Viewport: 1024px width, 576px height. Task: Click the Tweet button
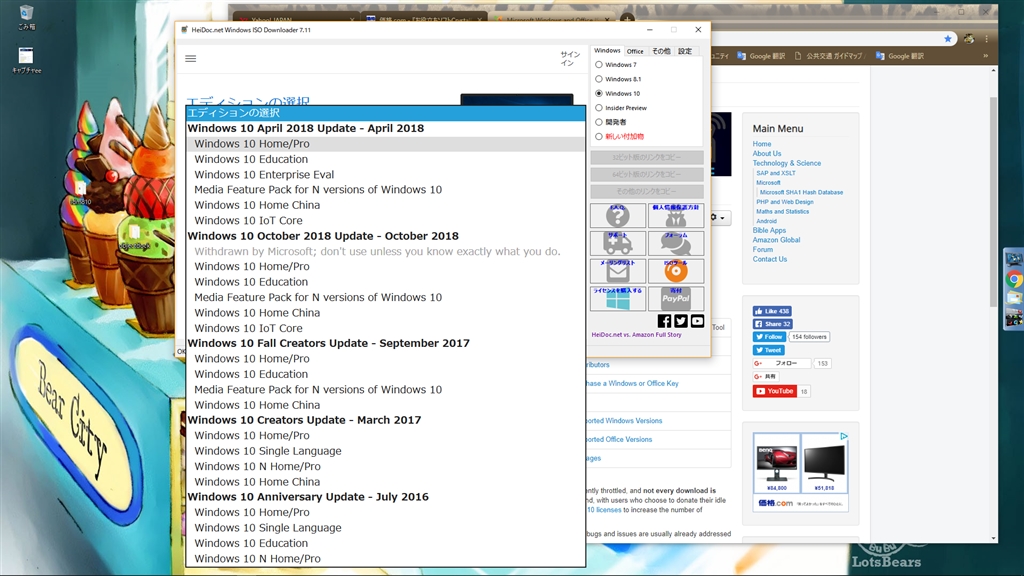(x=768, y=350)
